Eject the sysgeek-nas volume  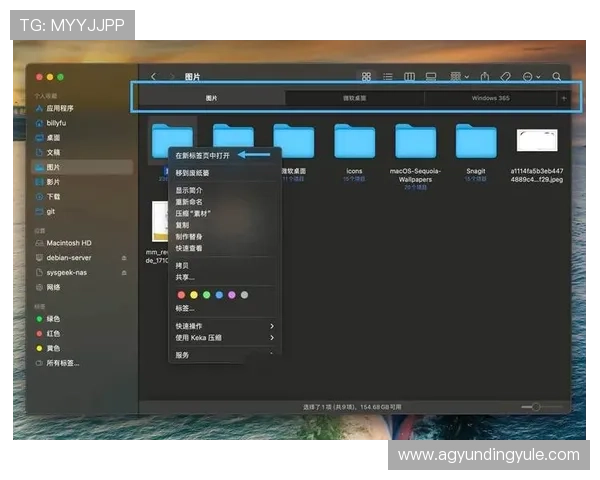click(x=123, y=272)
